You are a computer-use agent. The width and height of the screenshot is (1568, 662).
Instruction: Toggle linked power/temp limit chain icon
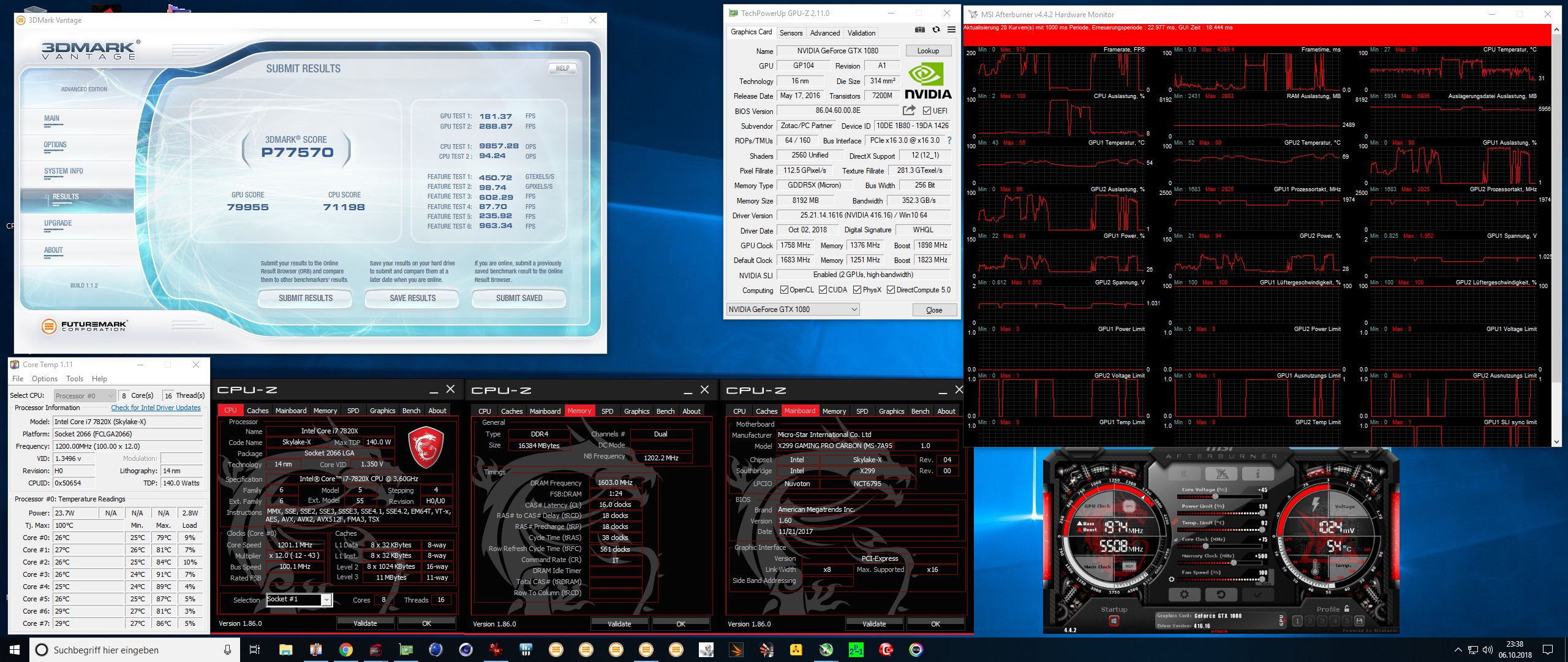coord(1175,522)
